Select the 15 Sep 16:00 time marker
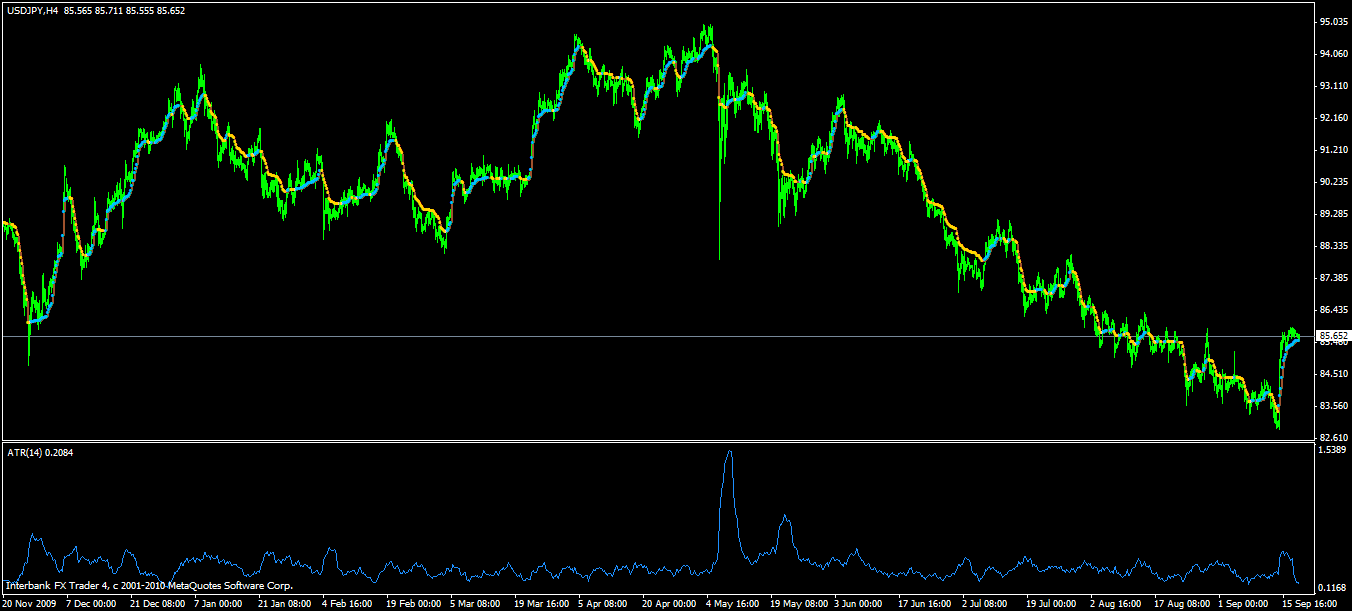The width and height of the screenshot is (1352, 611). (1309, 604)
